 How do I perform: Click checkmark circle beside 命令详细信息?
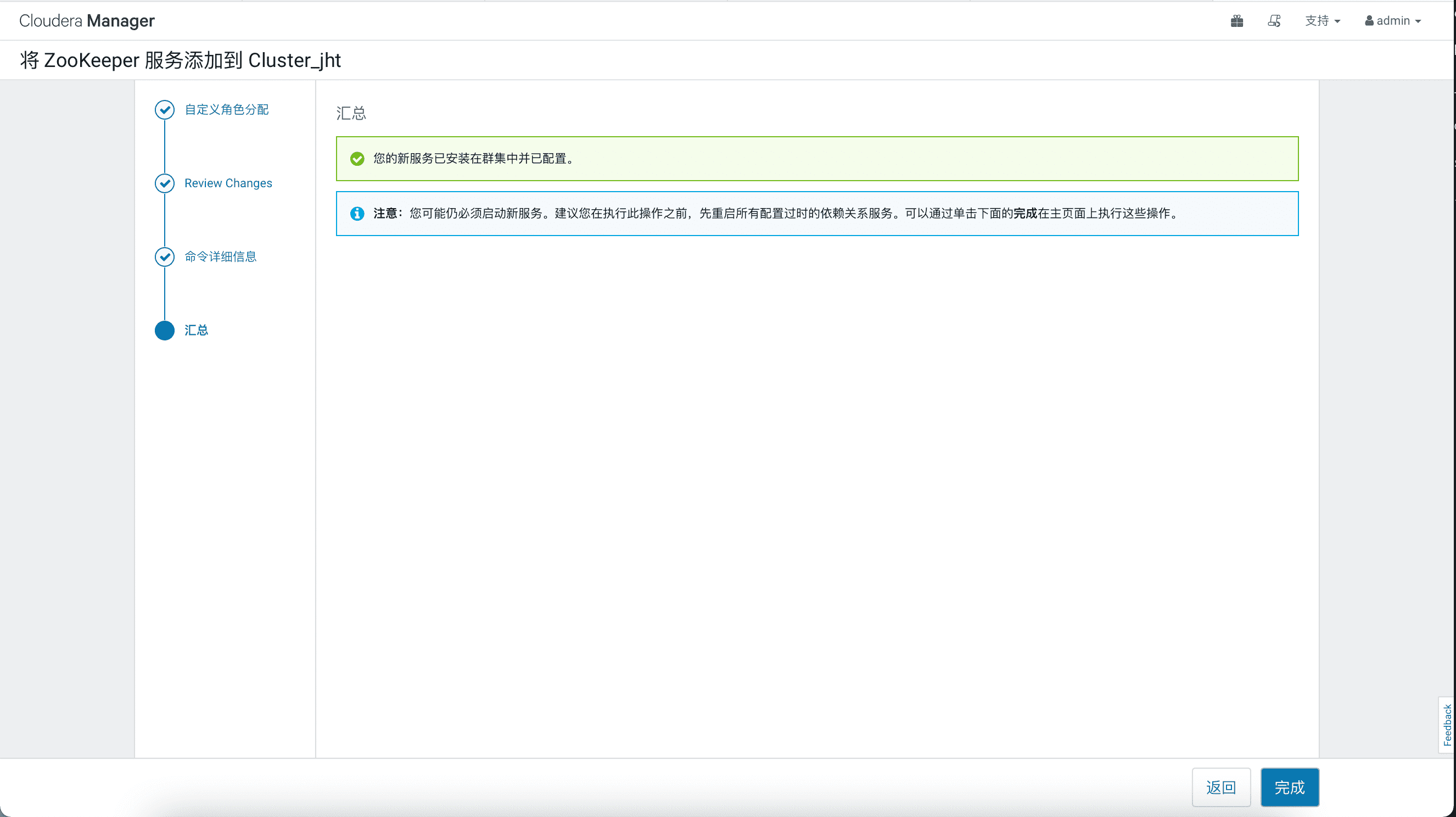(x=165, y=257)
